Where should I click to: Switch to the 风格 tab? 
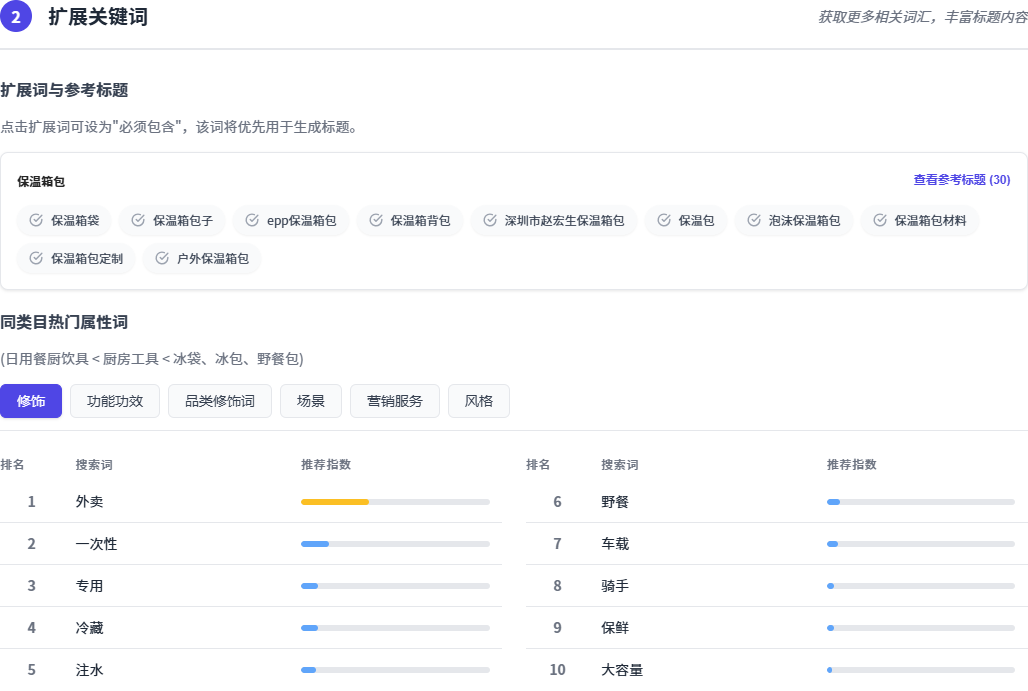click(x=479, y=401)
